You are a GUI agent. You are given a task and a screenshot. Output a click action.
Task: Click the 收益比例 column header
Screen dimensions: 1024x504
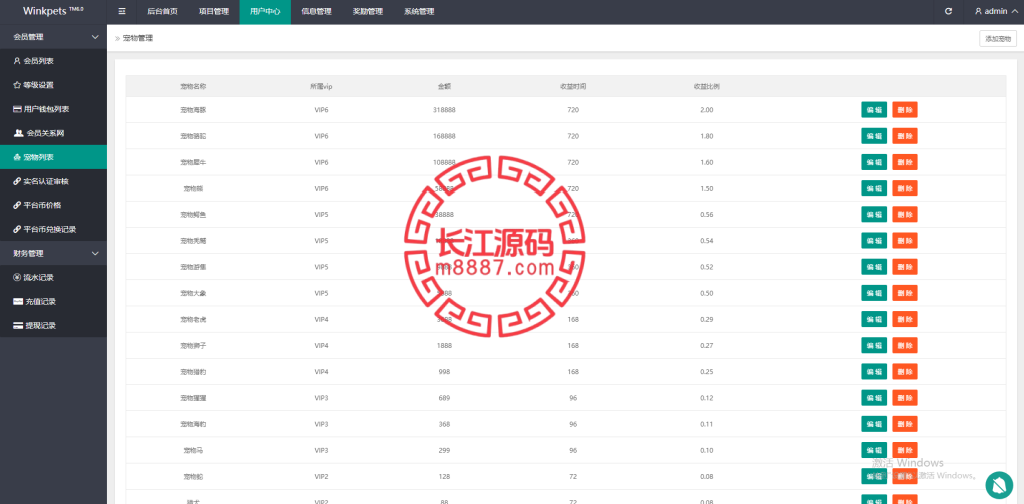707,86
